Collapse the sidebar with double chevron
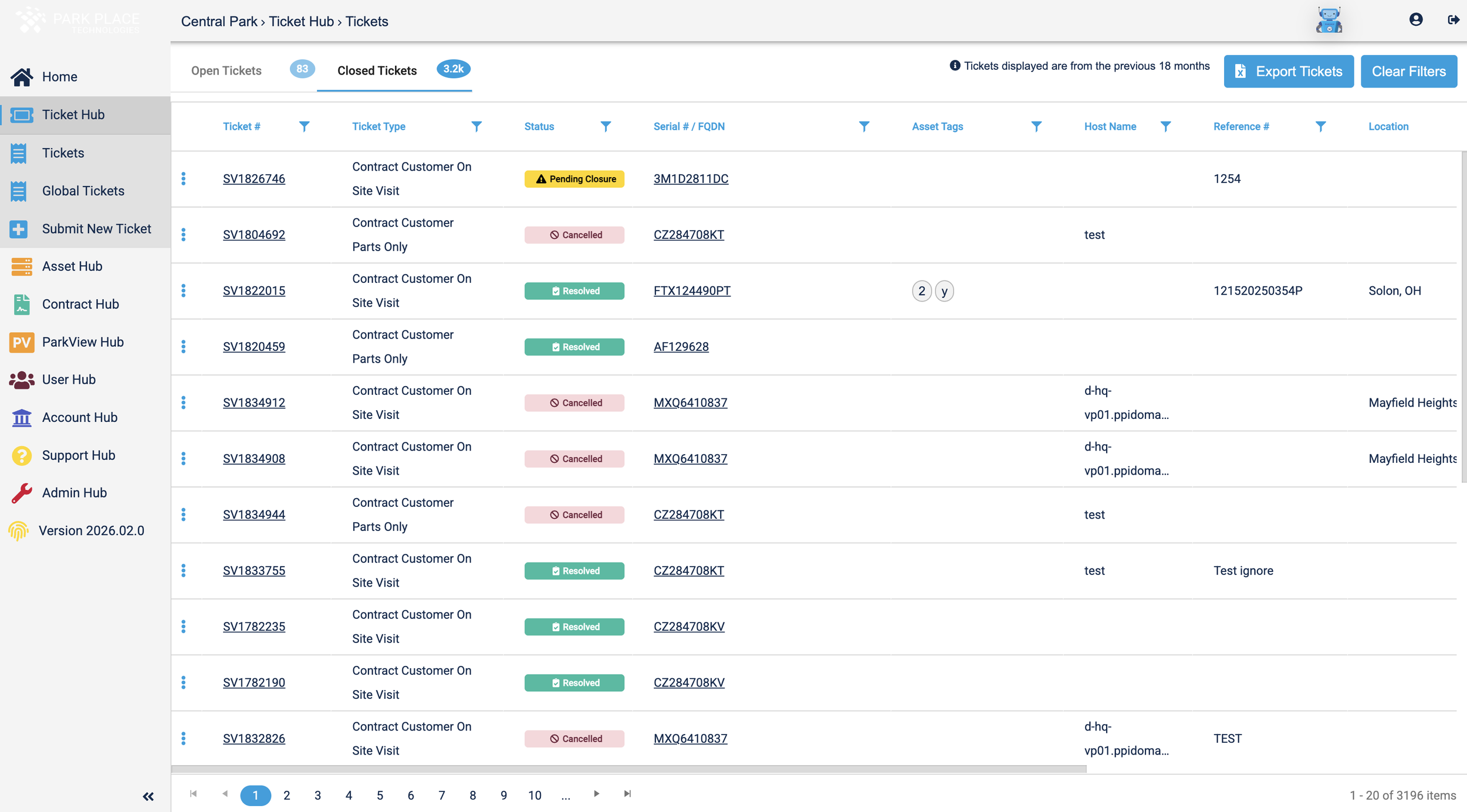Image resolution: width=1467 pixels, height=812 pixels. pyautogui.click(x=148, y=796)
